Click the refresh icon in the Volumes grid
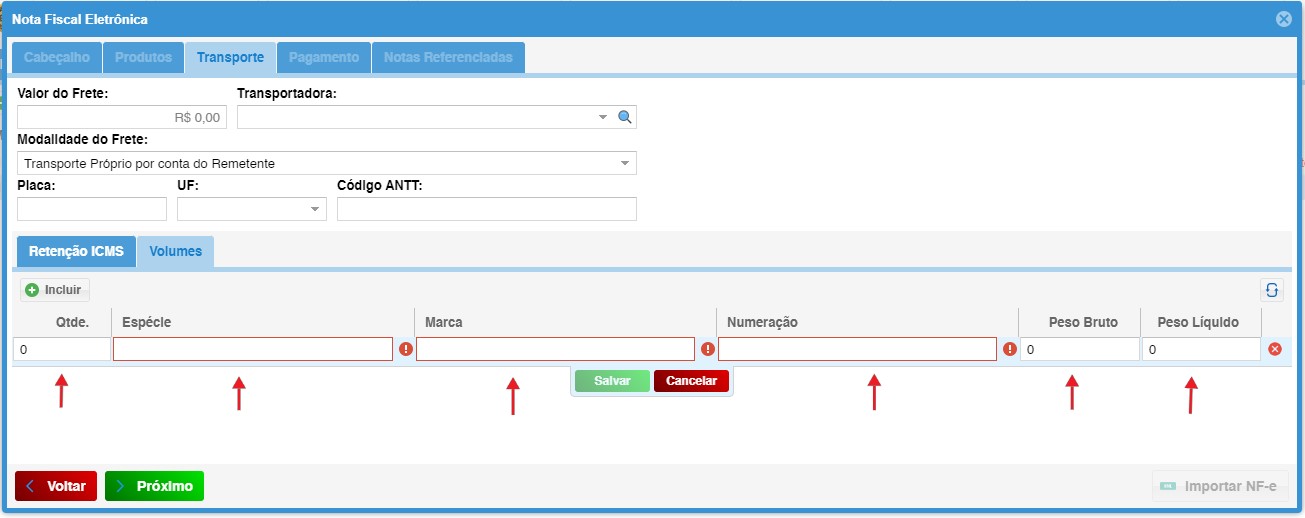Viewport: 1305px width, 518px height. [1272, 290]
